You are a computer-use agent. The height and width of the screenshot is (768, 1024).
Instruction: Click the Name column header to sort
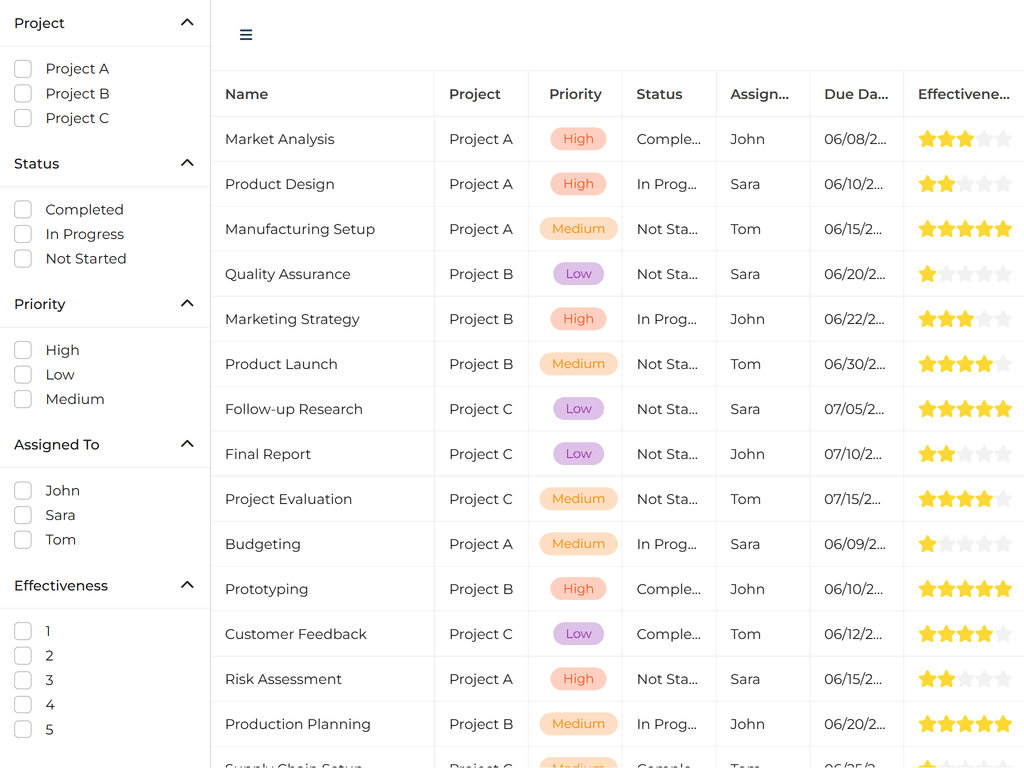coord(246,93)
